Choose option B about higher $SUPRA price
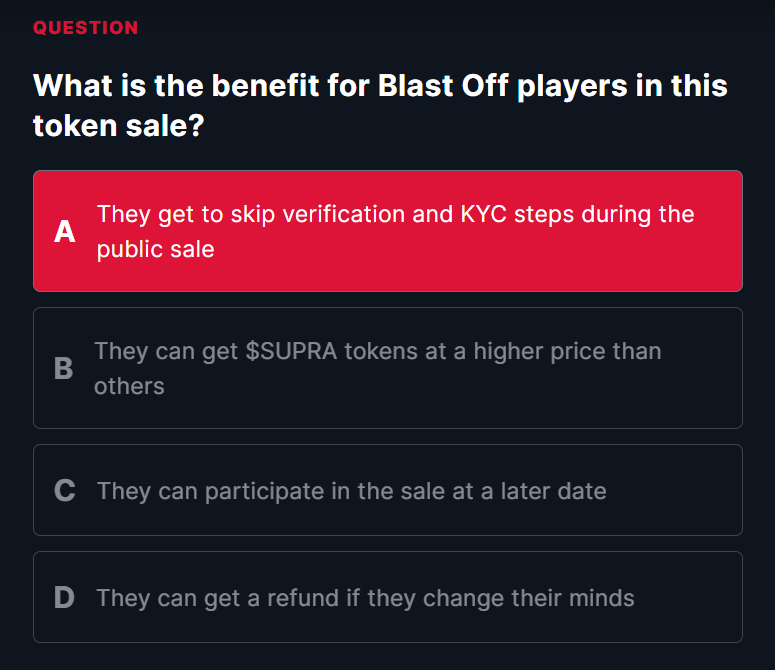 click(x=388, y=368)
